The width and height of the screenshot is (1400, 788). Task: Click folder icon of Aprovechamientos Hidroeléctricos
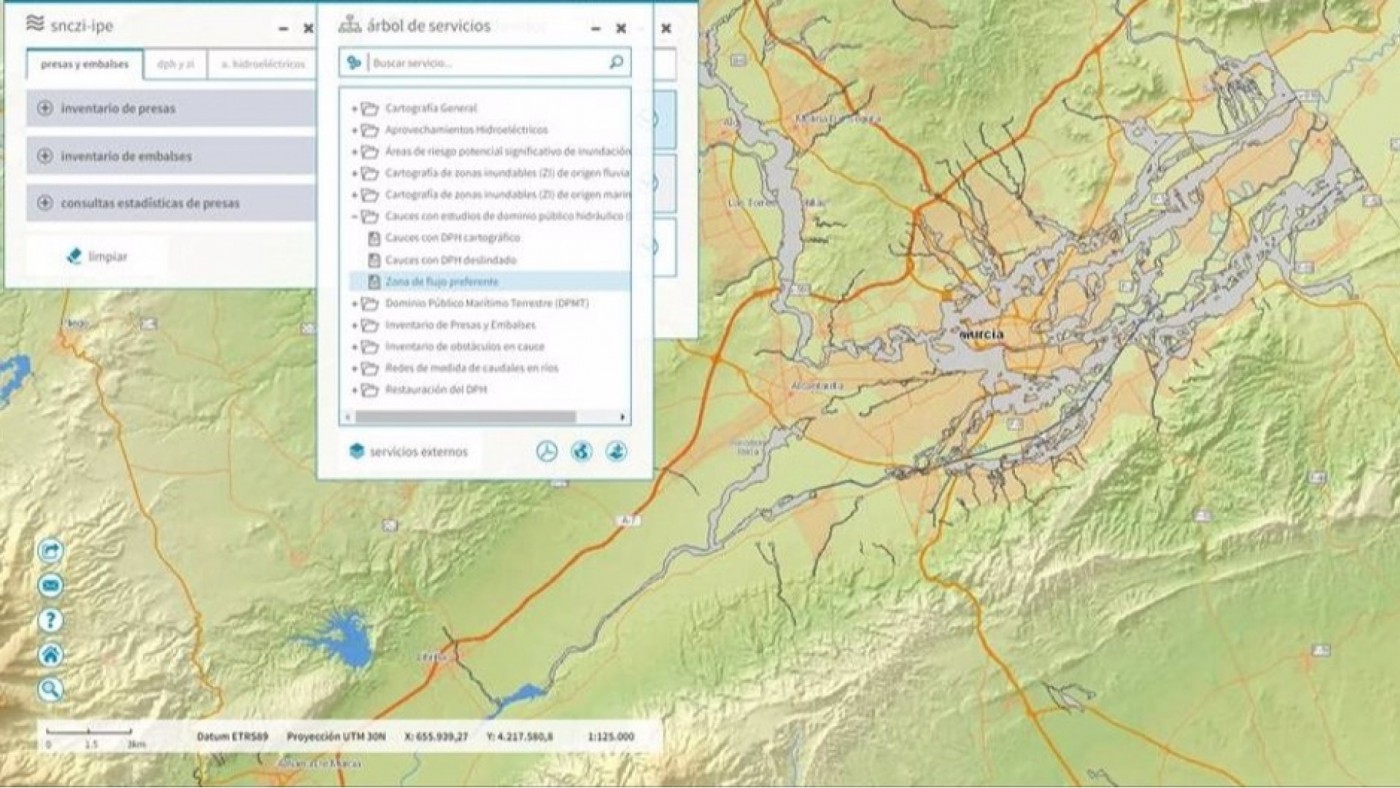[370, 130]
